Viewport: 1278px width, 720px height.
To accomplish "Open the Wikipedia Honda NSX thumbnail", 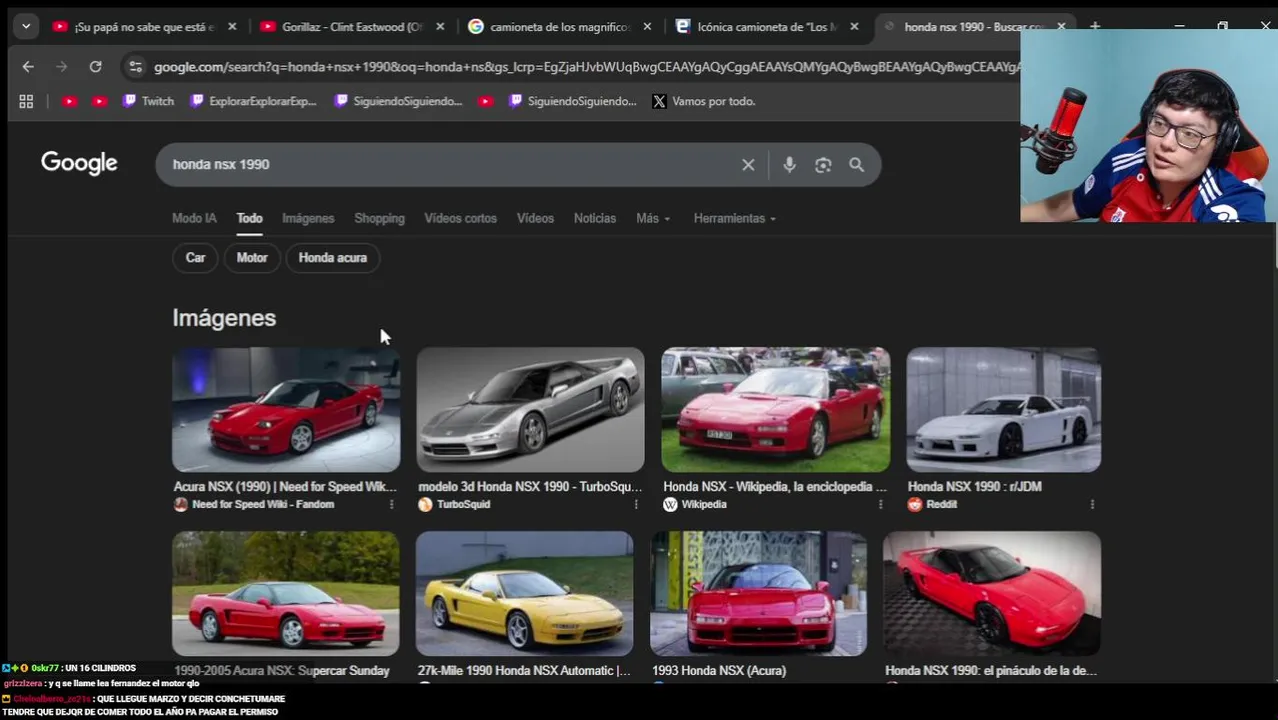I will [775, 409].
